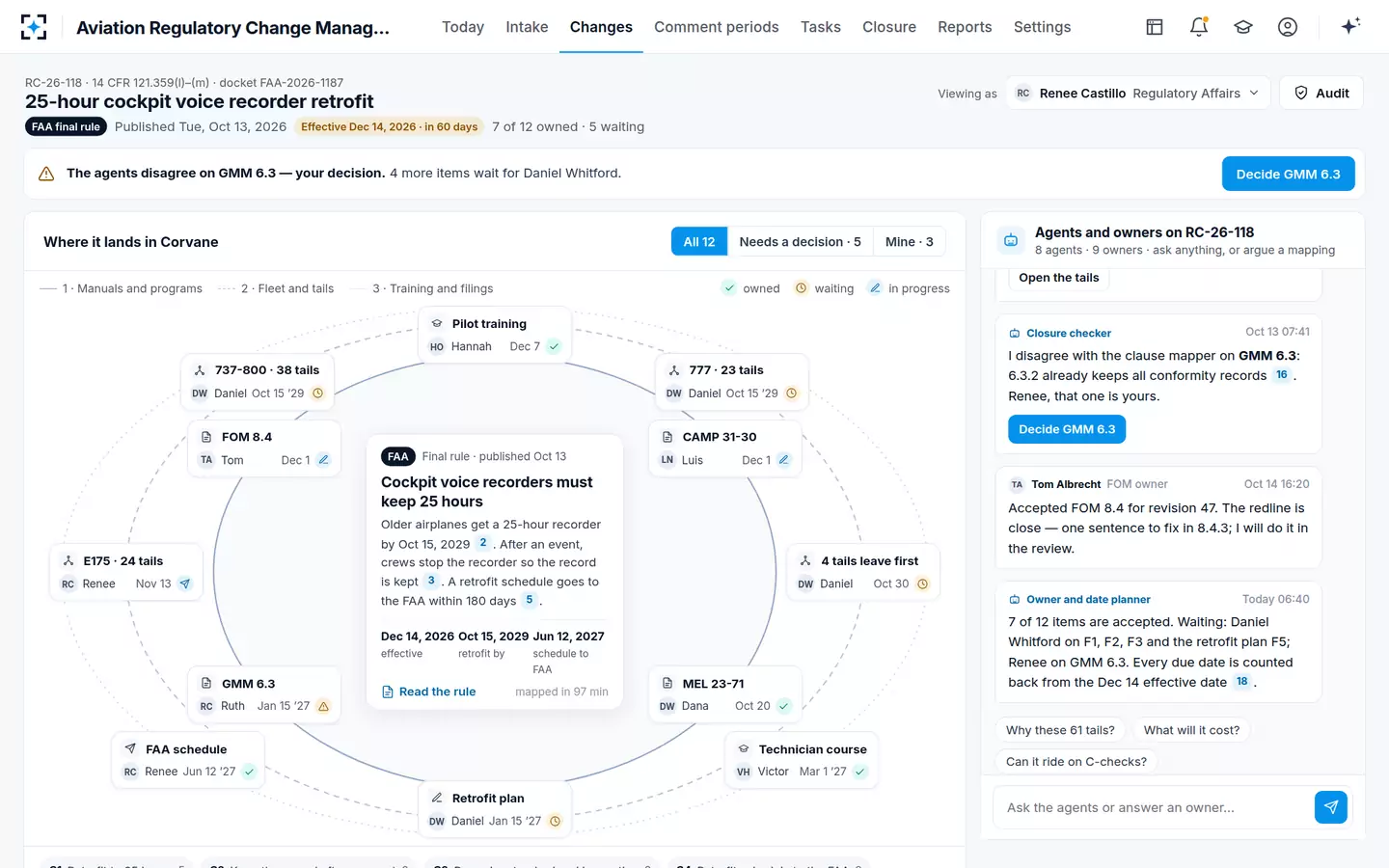The height and width of the screenshot is (868, 1389).
Task: Open the Audit button
Action: [1321, 94]
